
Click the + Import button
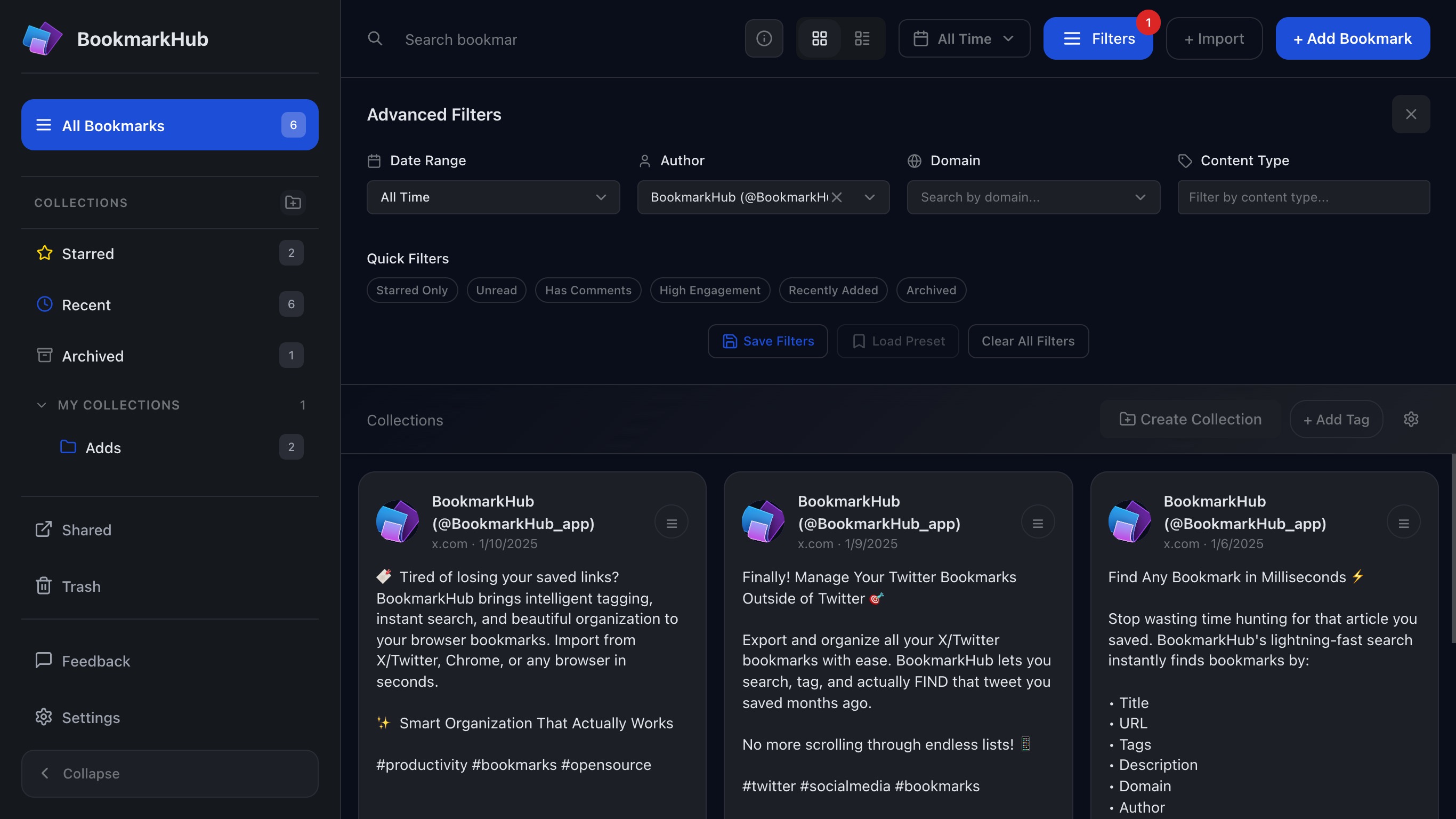pos(1214,38)
